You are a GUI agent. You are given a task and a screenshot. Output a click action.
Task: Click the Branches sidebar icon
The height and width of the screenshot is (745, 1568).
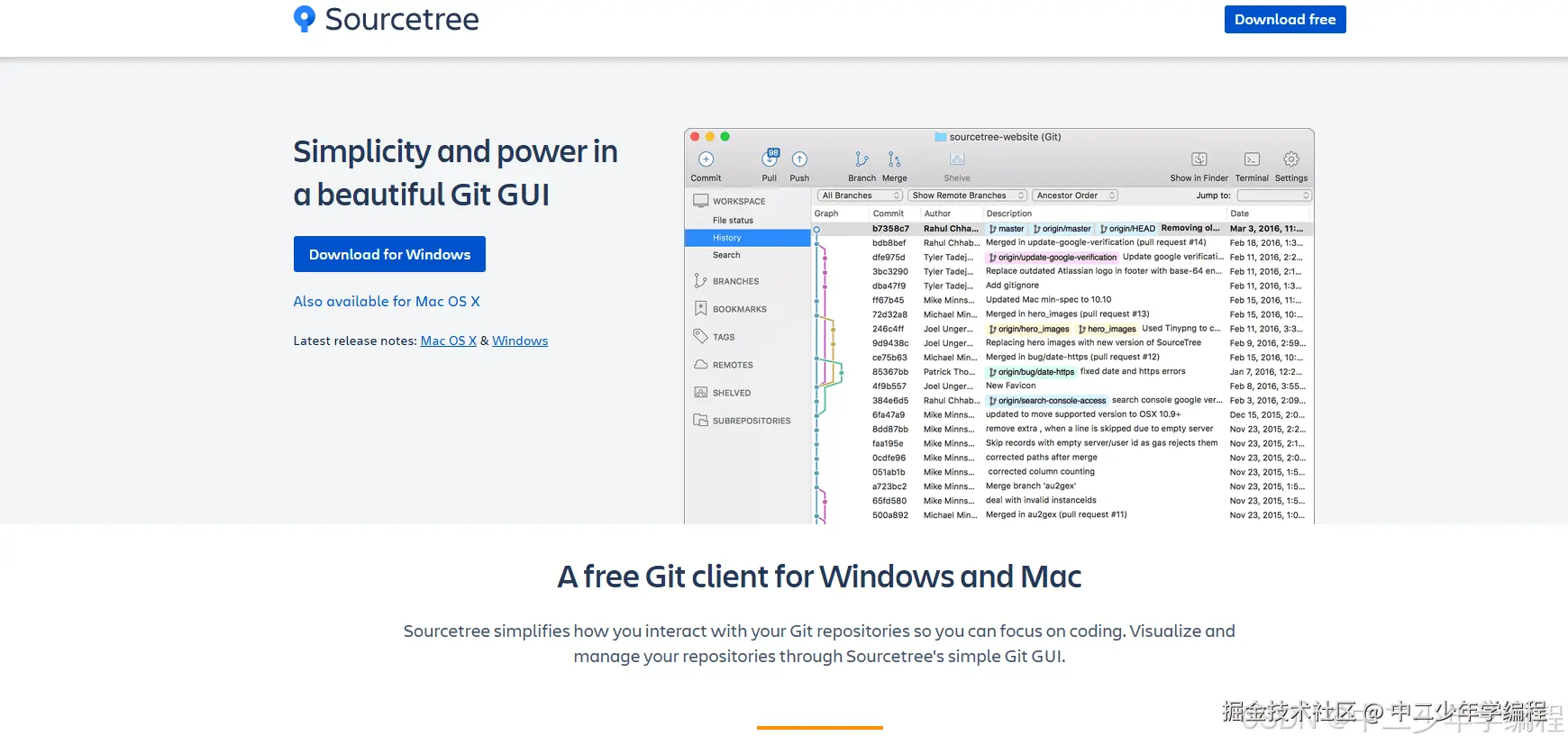click(x=700, y=281)
